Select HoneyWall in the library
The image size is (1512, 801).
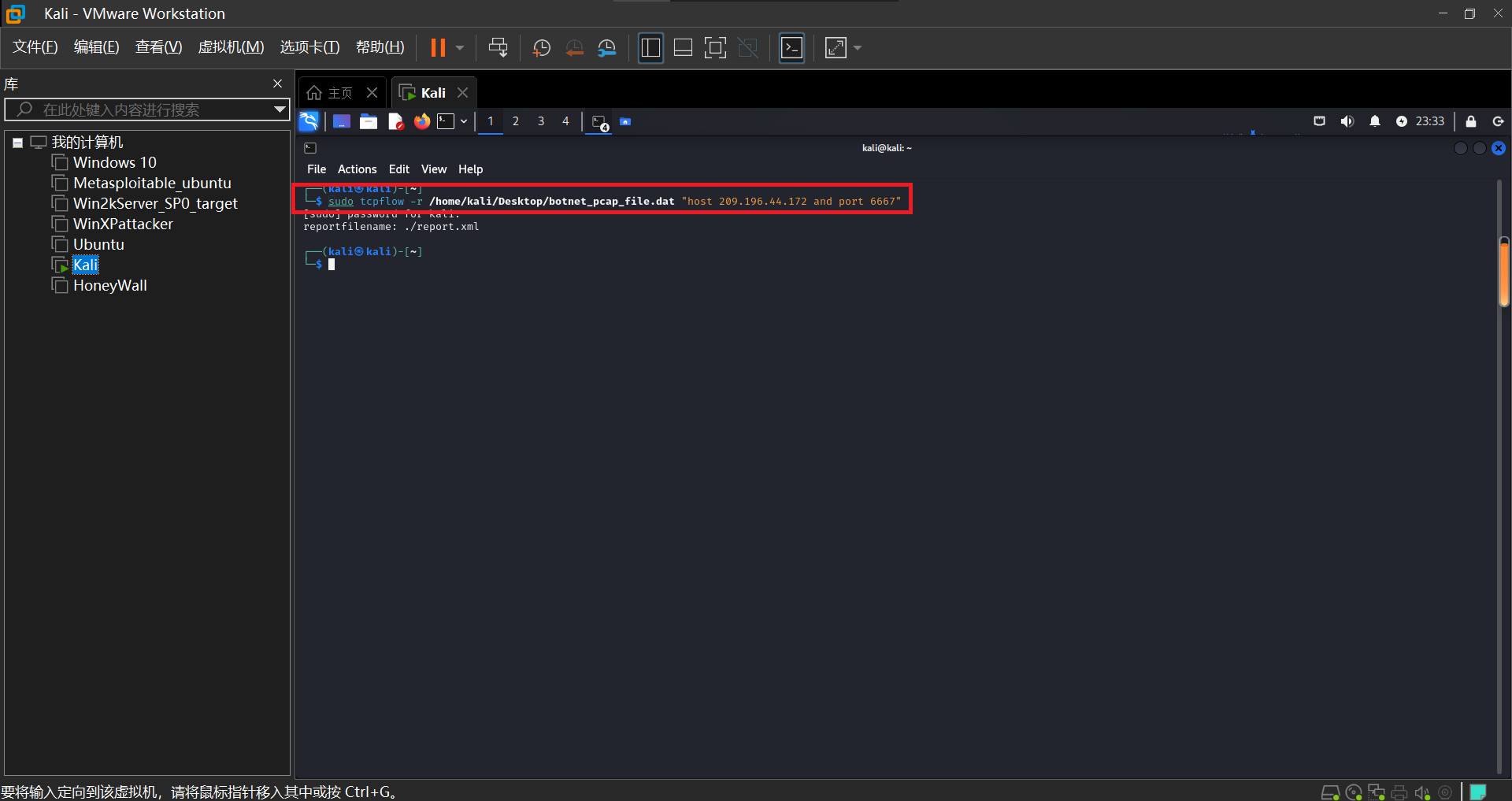(110, 285)
